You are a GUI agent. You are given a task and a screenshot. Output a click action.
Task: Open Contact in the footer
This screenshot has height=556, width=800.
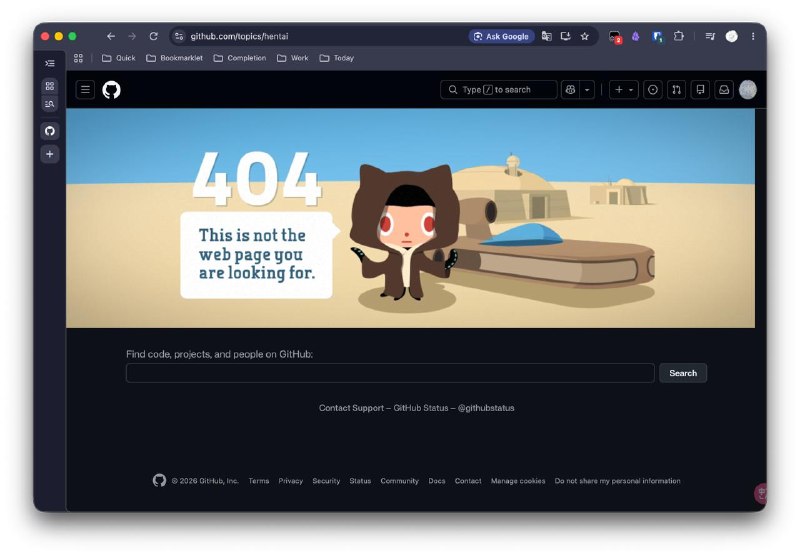(x=468, y=481)
